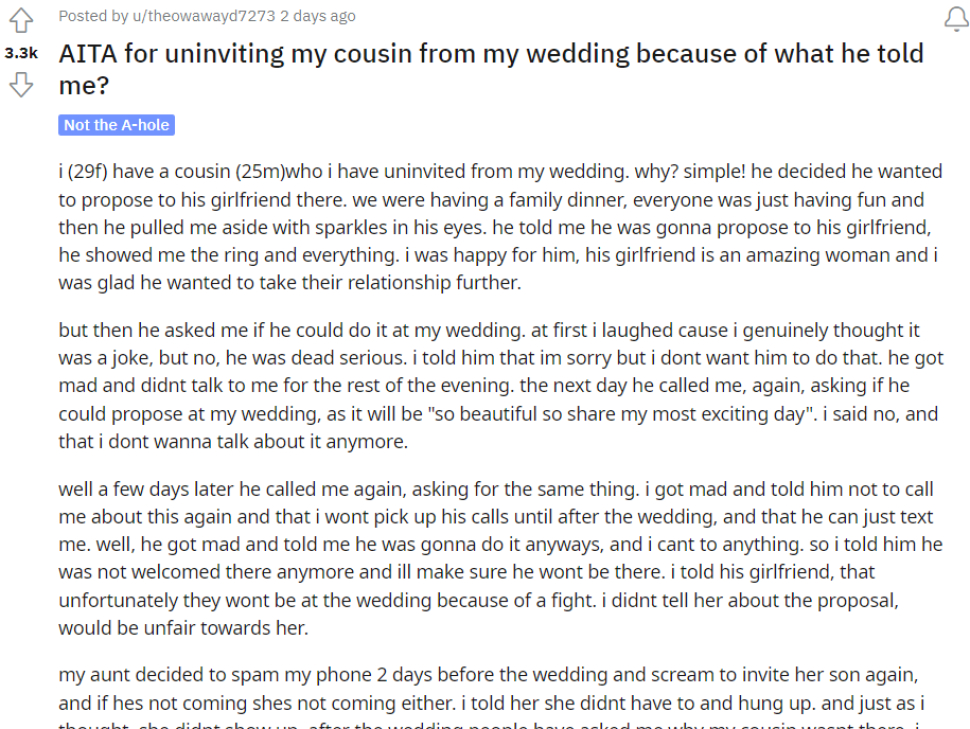Click the paragraph starting 'but then he asked me'

click(501, 386)
